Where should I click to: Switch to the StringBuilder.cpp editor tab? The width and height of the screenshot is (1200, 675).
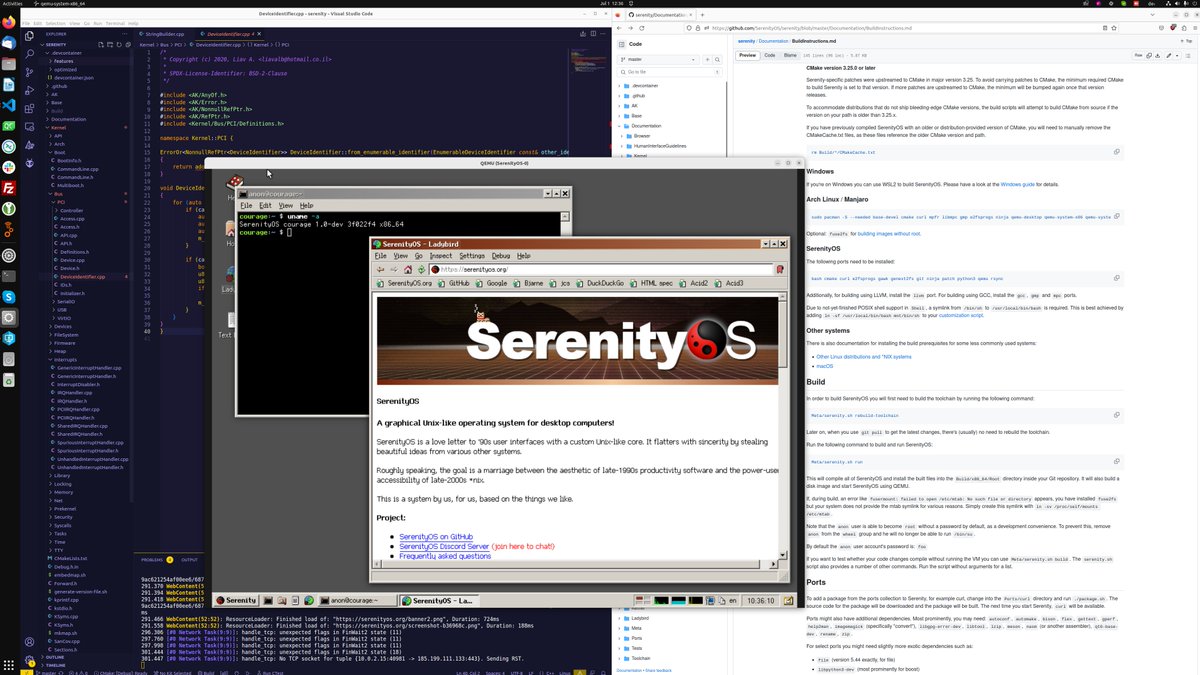click(160, 32)
